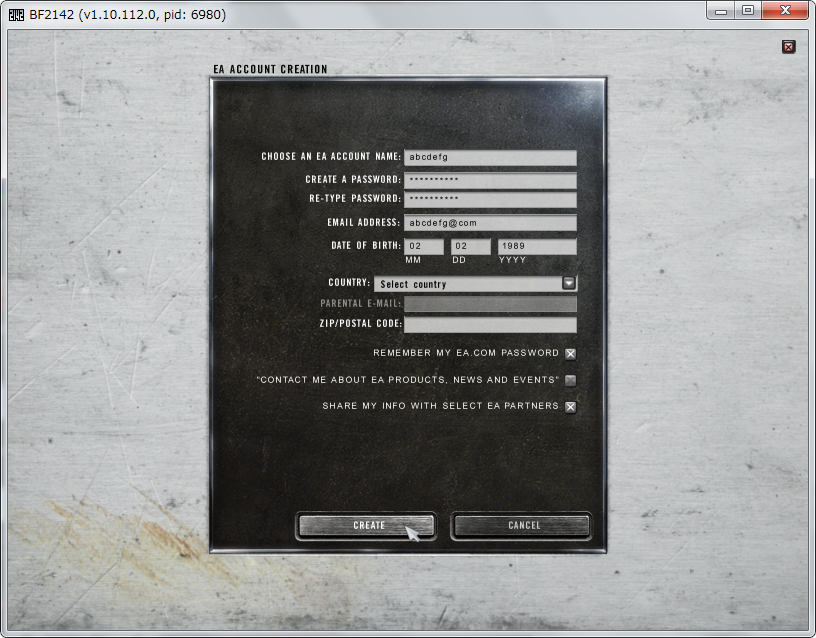Enable contact me about EA products
The width and height of the screenshot is (816, 638).
click(570, 380)
